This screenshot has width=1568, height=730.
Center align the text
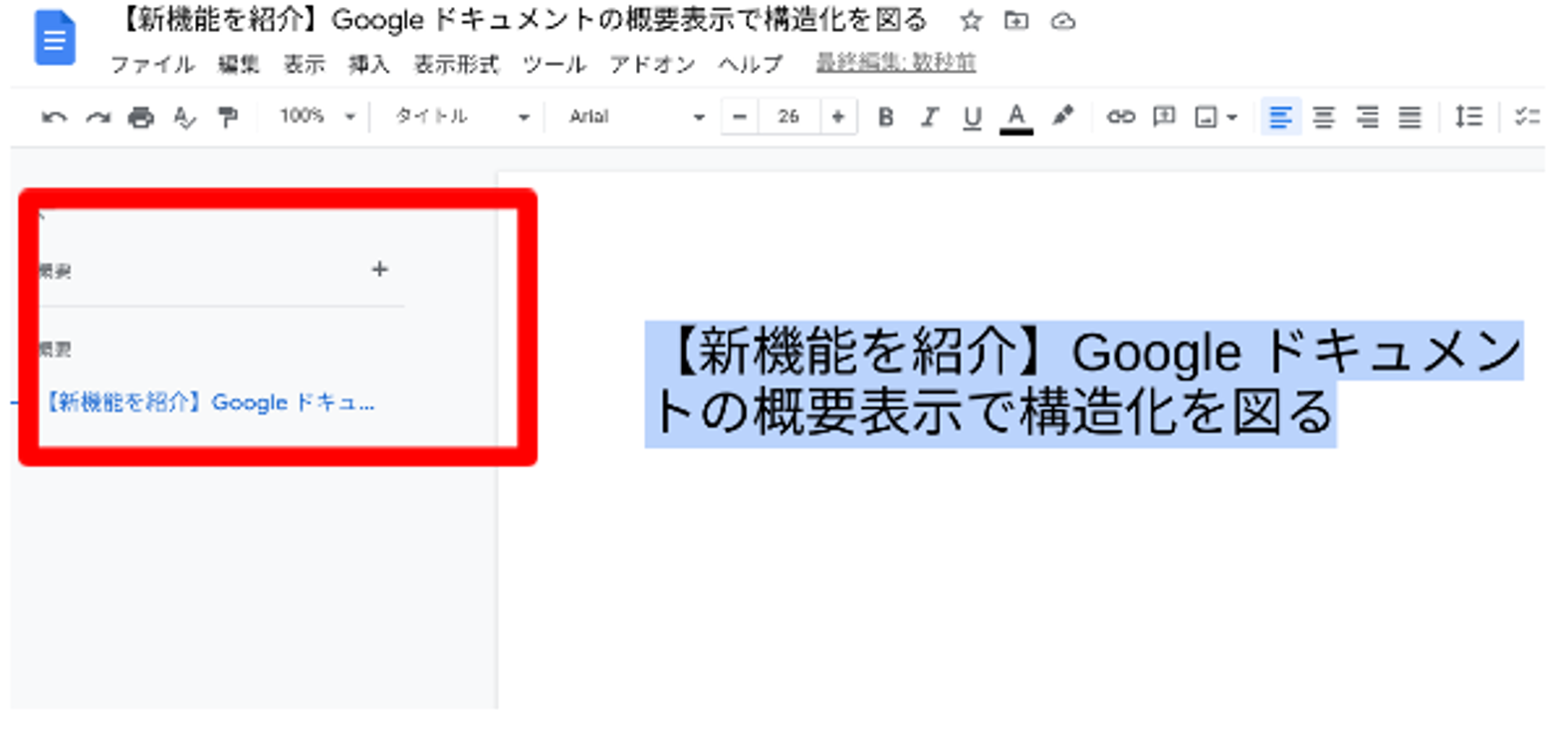[x=1323, y=118]
